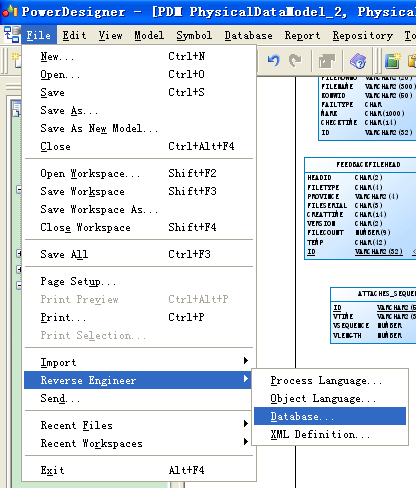
Task: Choose New... from the File menu
Action: (138, 56)
